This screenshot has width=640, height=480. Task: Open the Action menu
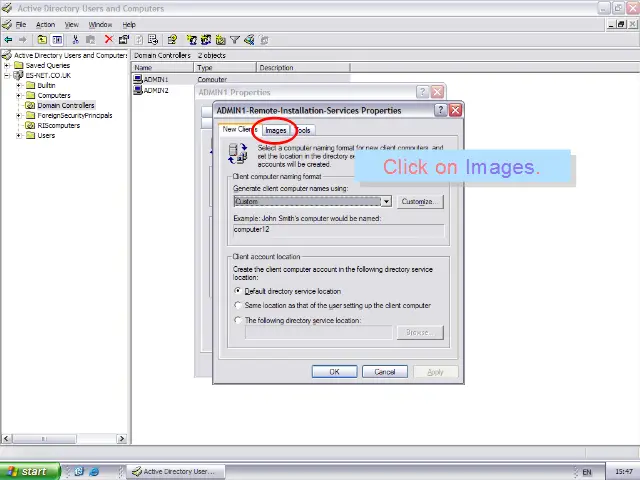[x=45, y=24]
